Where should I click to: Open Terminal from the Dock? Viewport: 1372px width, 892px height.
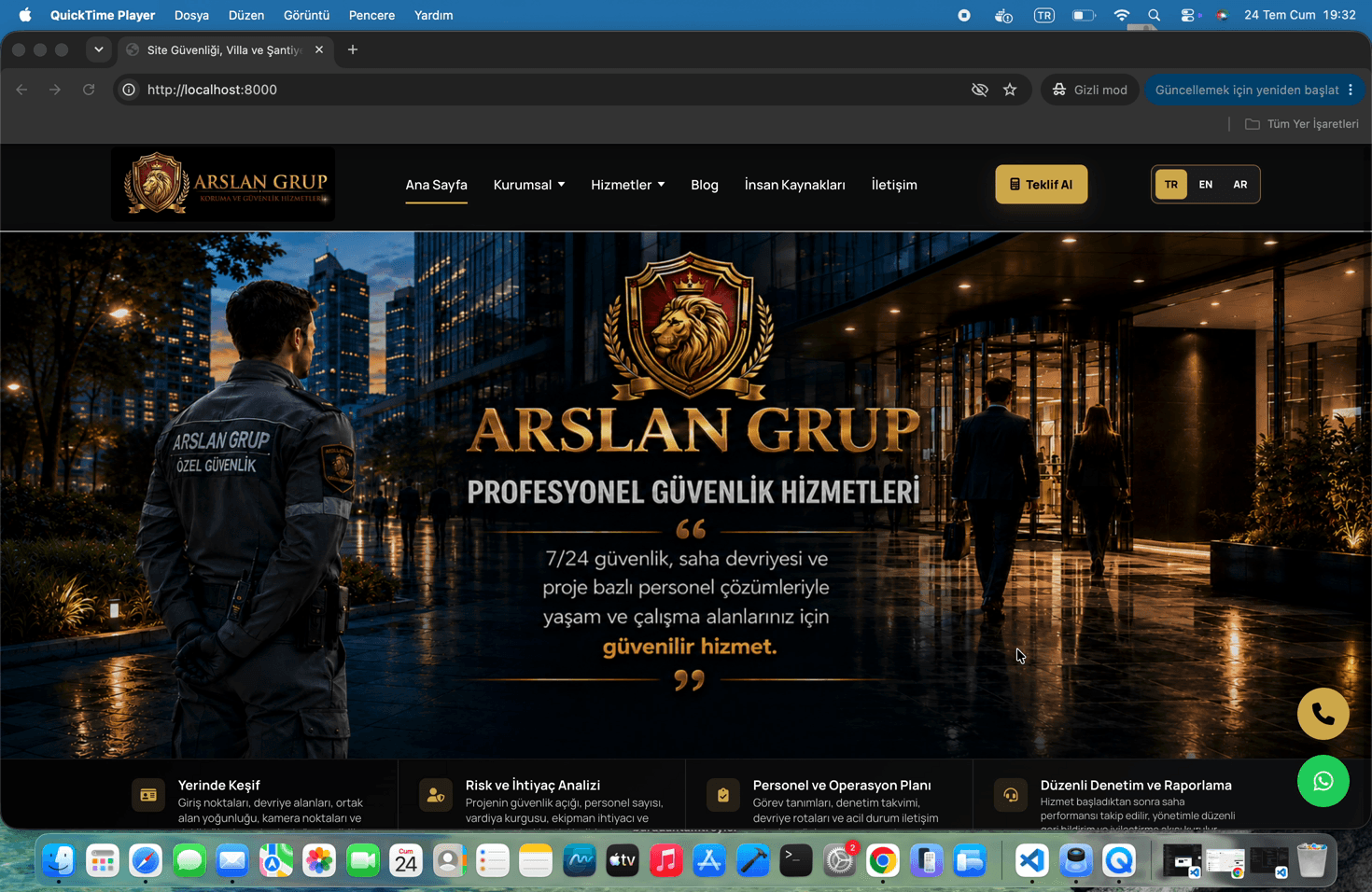tap(796, 860)
